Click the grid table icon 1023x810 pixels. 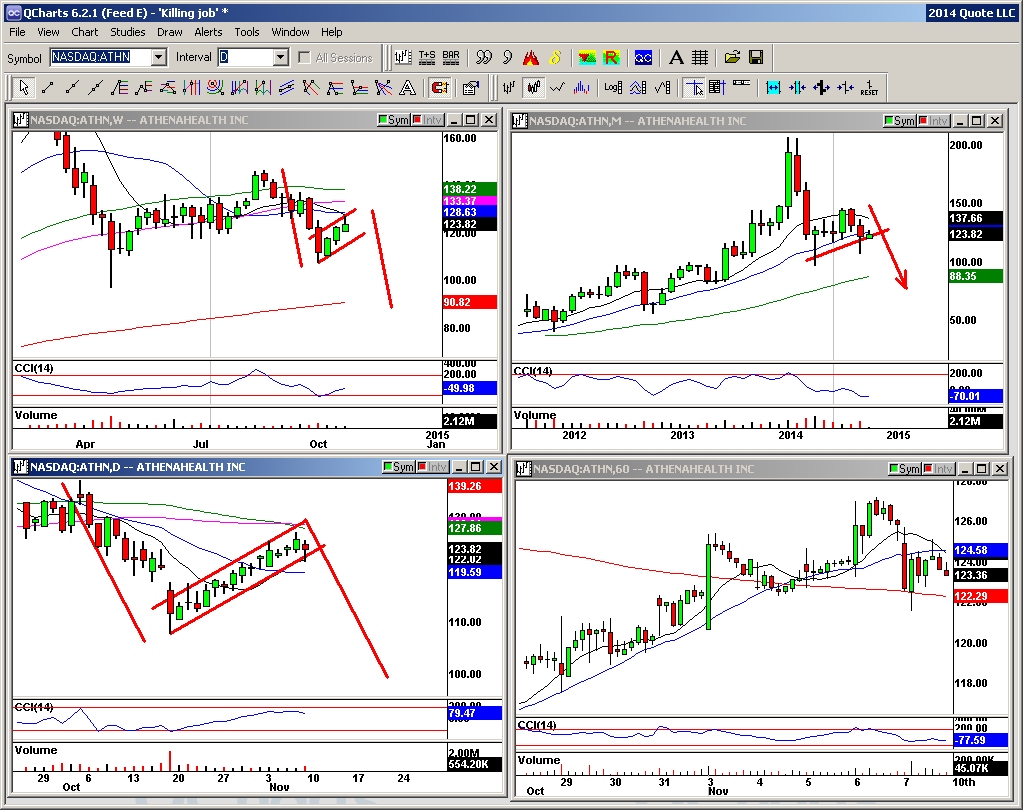(x=700, y=57)
